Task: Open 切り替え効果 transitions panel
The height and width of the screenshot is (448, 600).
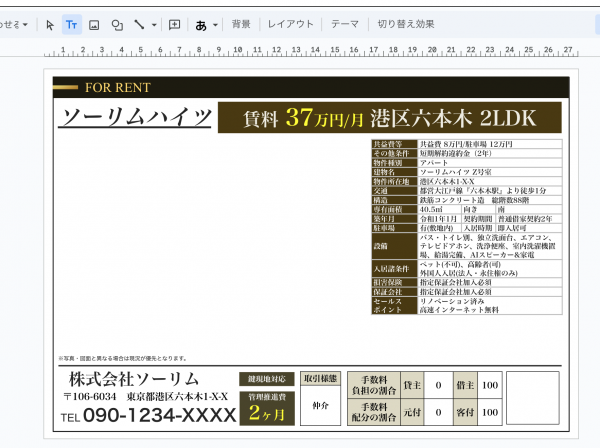Action: tap(406, 24)
